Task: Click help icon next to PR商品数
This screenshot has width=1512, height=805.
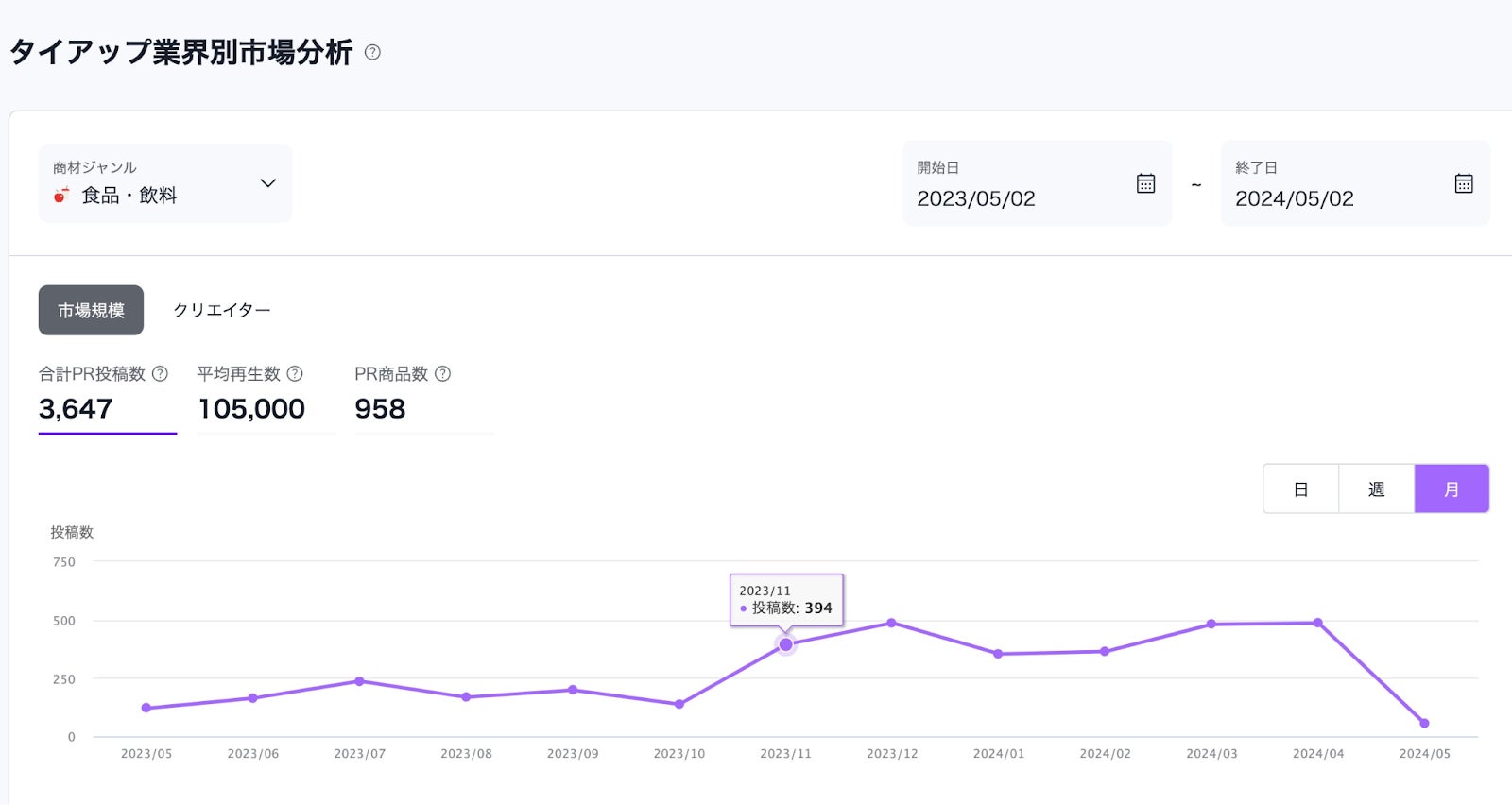Action: tap(442, 374)
